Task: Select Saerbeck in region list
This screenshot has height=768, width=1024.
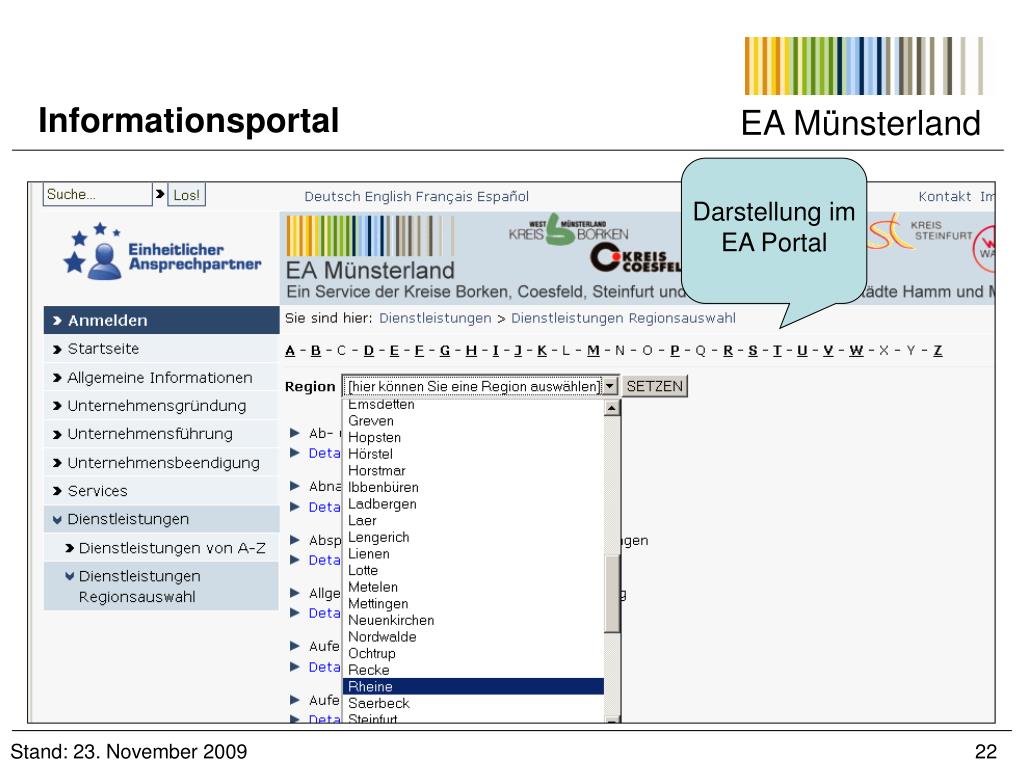Action: pyautogui.click(x=473, y=703)
